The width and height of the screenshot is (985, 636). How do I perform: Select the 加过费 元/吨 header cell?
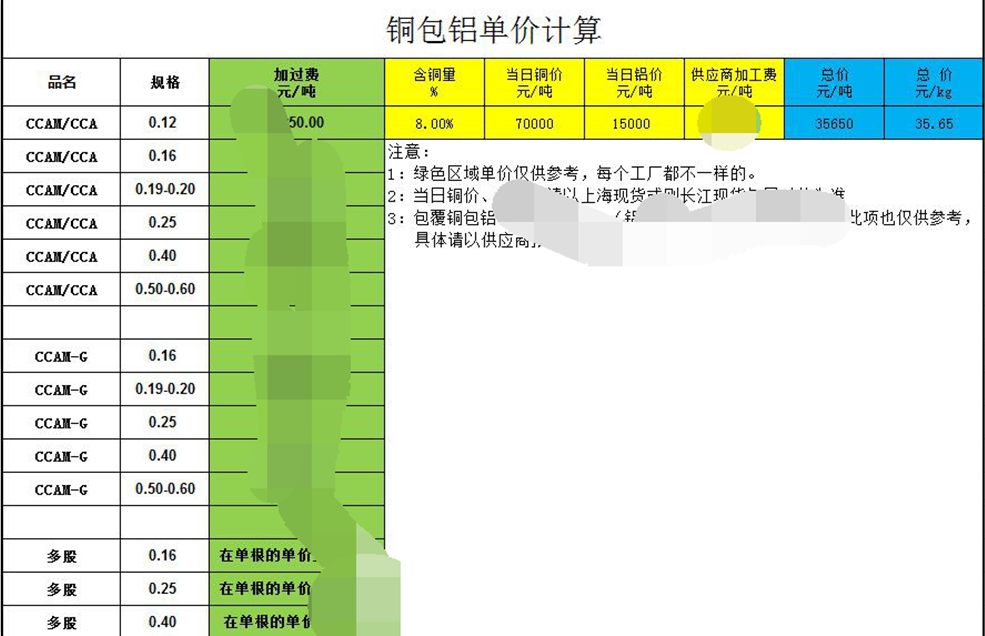(297, 82)
